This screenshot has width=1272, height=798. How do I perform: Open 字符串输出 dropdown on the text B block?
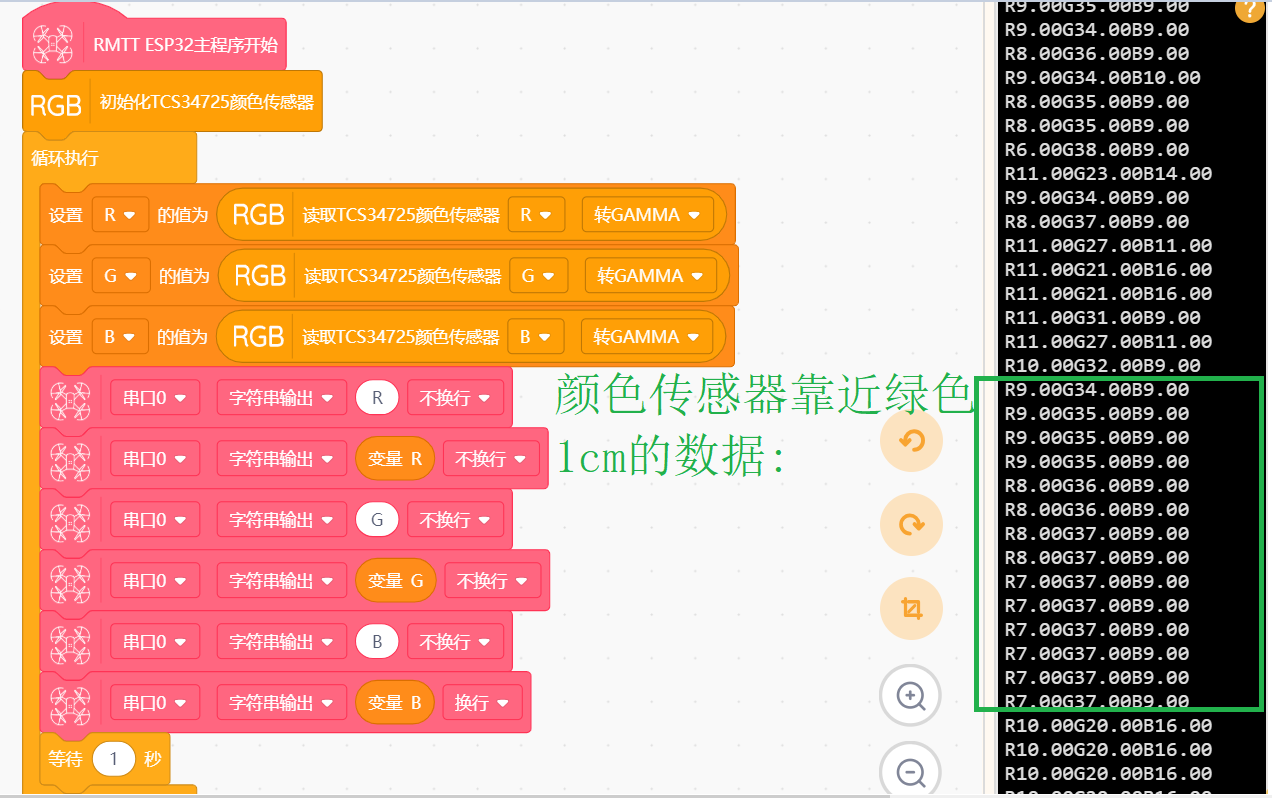281,642
